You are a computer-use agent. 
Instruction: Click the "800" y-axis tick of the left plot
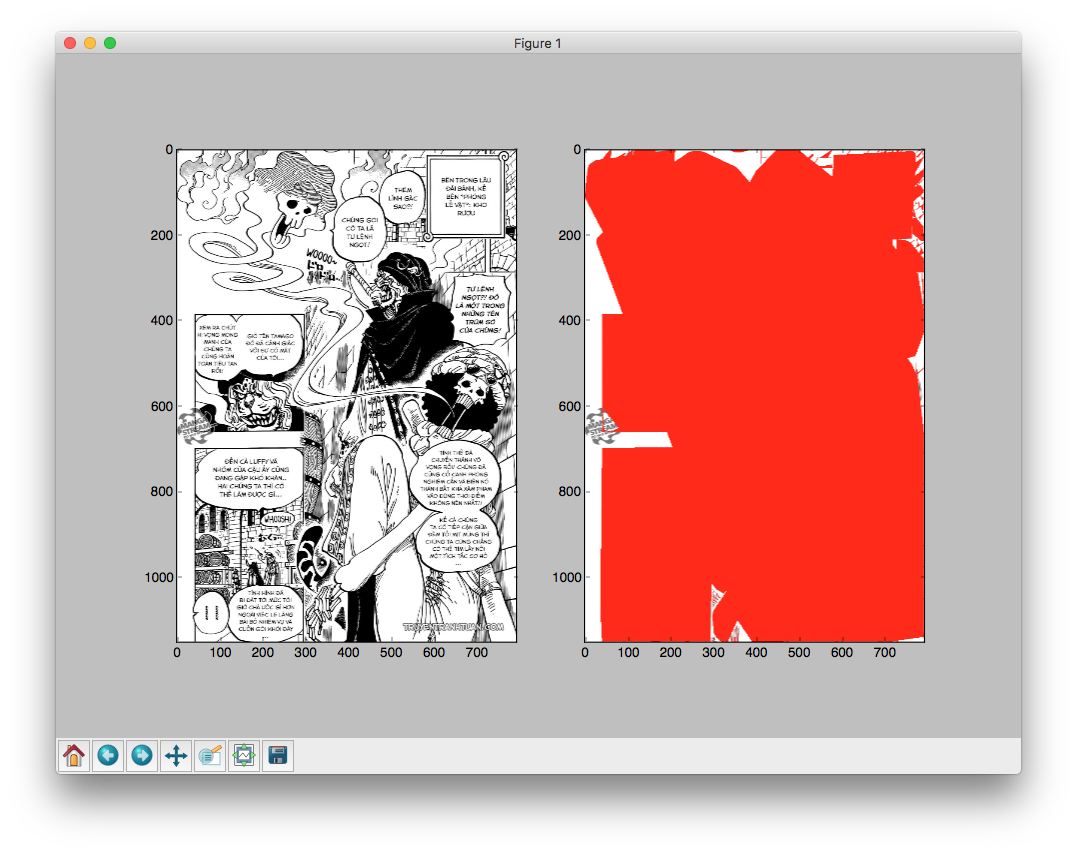click(161, 491)
